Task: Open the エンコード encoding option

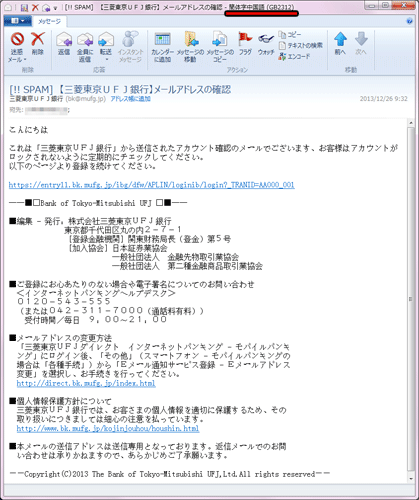Action: [x=294, y=56]
